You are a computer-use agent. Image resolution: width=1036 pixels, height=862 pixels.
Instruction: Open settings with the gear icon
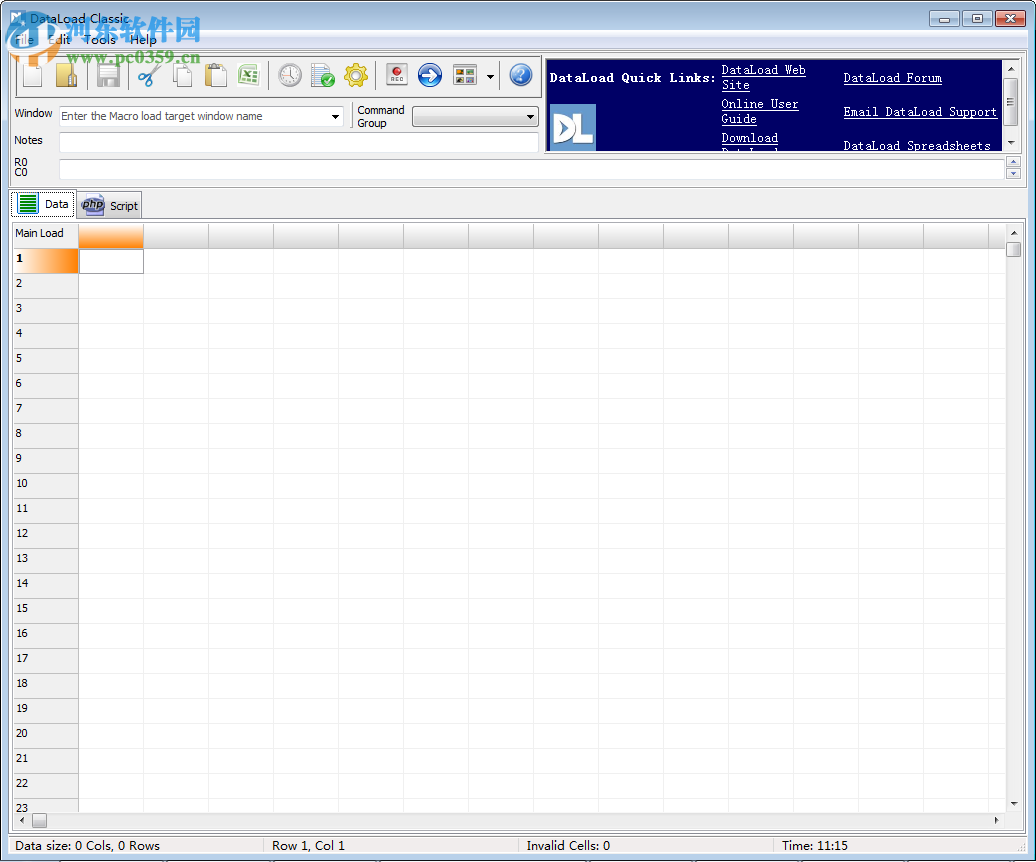(356, 75)
